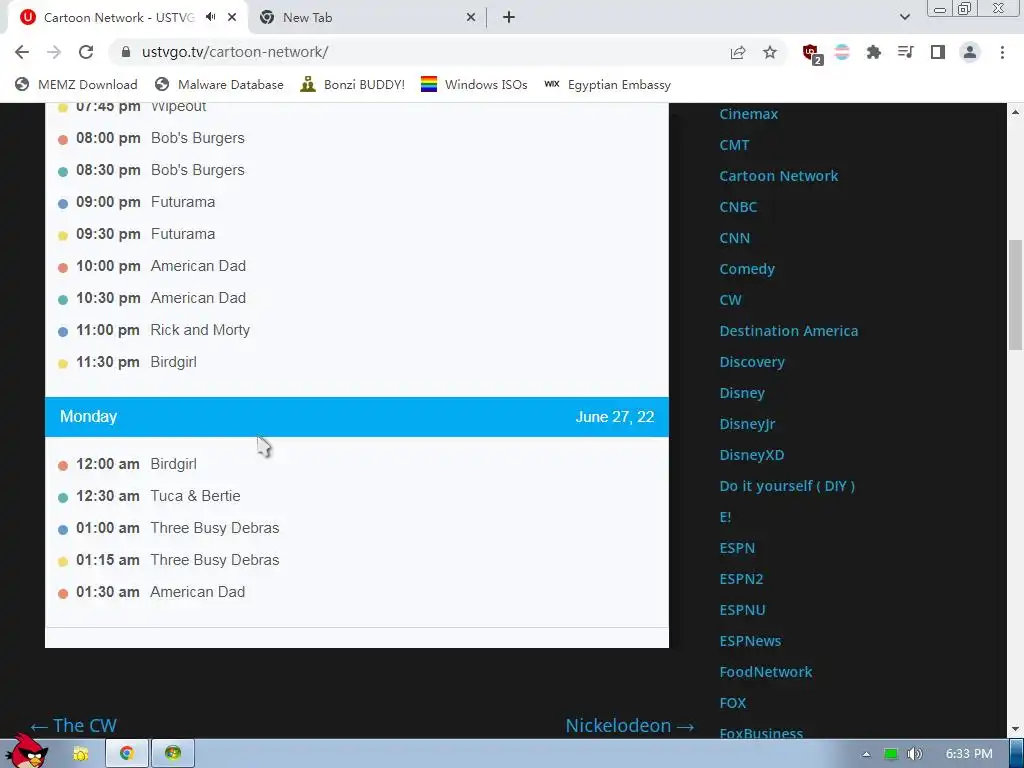Open the Extensions puzzle-piece menu
Image resolution: width=1024 pixels, height=768 pixels.
tap(873, 52)
